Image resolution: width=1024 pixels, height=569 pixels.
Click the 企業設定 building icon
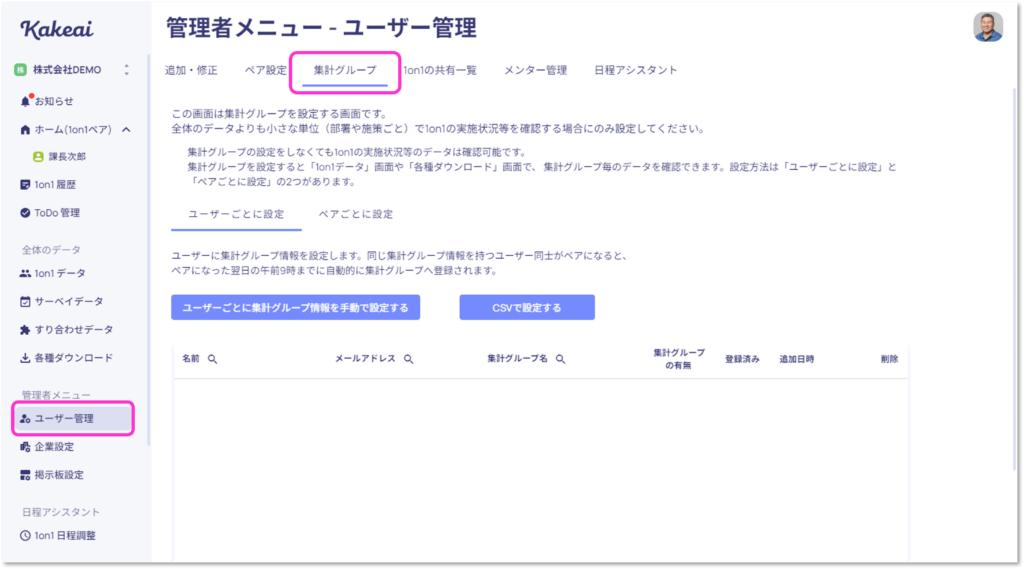coord(25,447)
